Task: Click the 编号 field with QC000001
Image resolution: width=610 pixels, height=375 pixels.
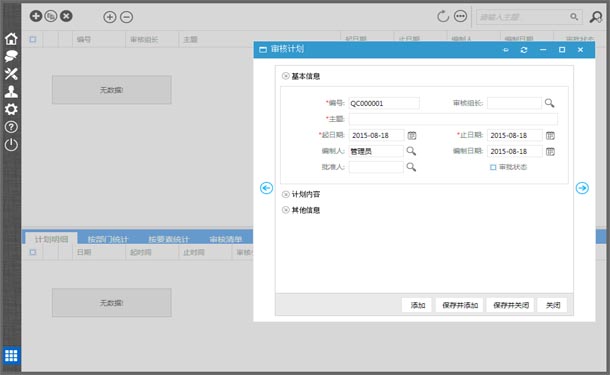Action: 384,103
